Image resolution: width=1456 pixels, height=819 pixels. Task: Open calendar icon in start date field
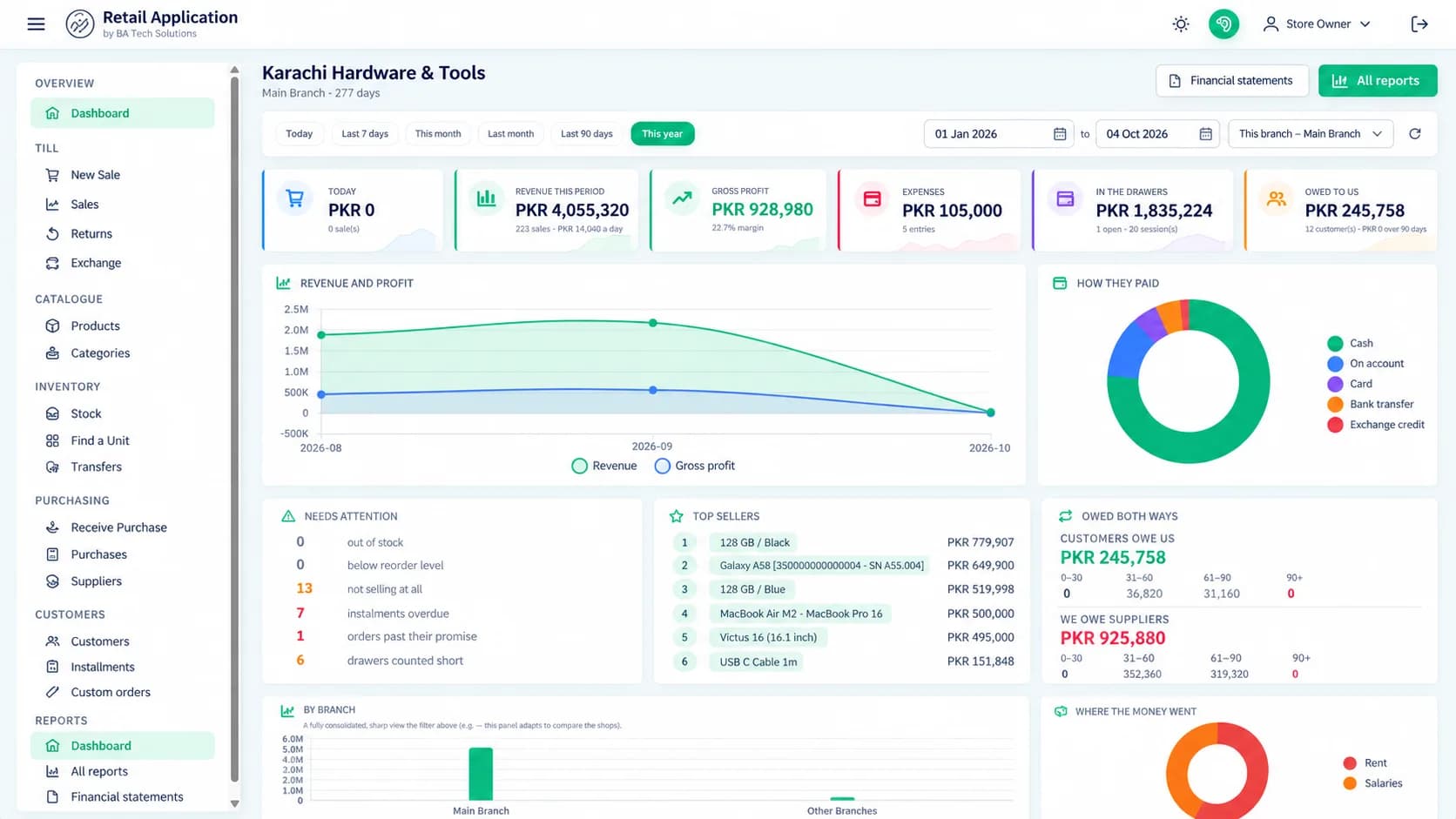tap(1060, 134)
